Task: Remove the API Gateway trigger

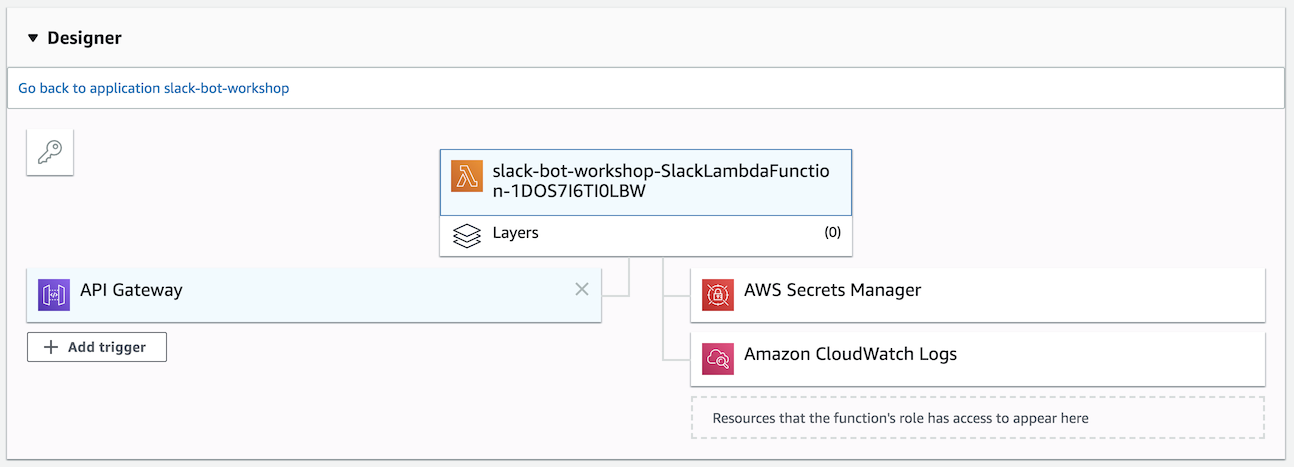Action: pyautogui.click(x=581, y=289)
